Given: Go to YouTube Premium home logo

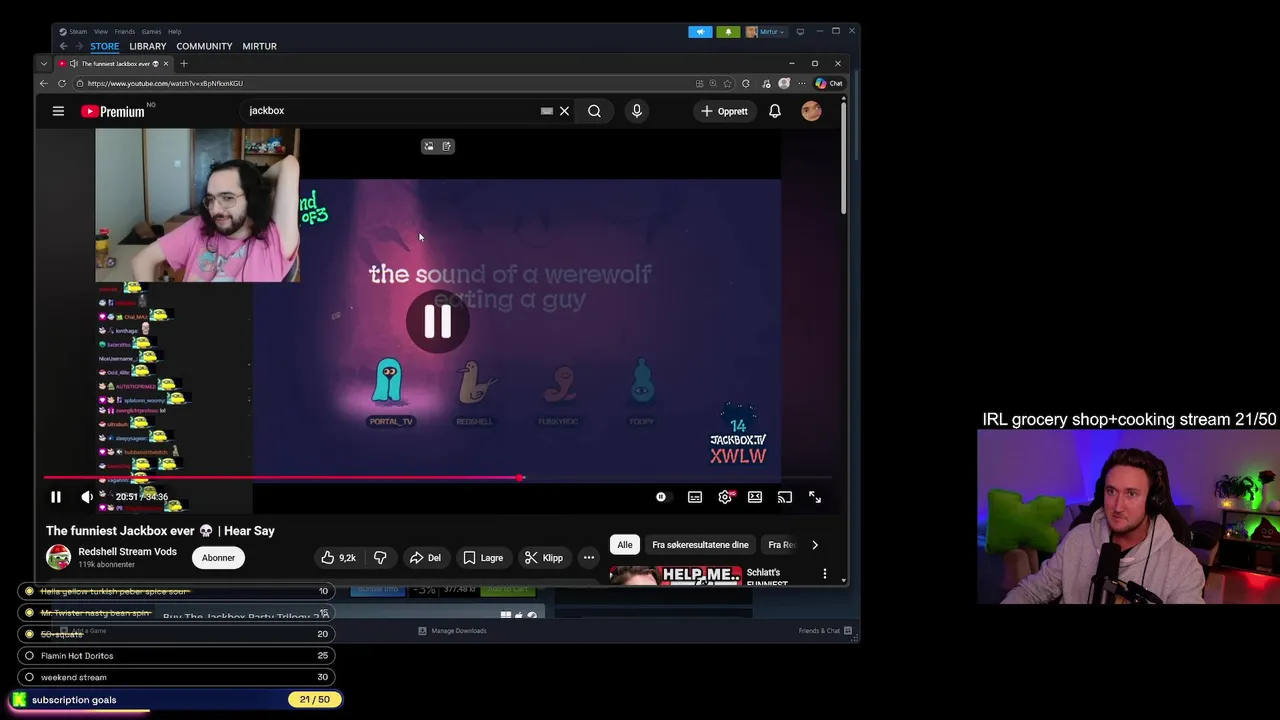Looking at the screenshot, I should [113, 111].
